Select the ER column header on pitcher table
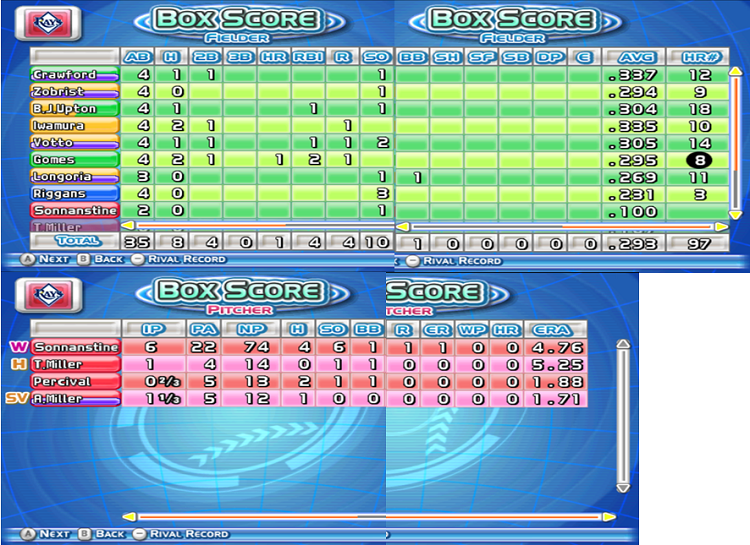 [x=437, y=330]
